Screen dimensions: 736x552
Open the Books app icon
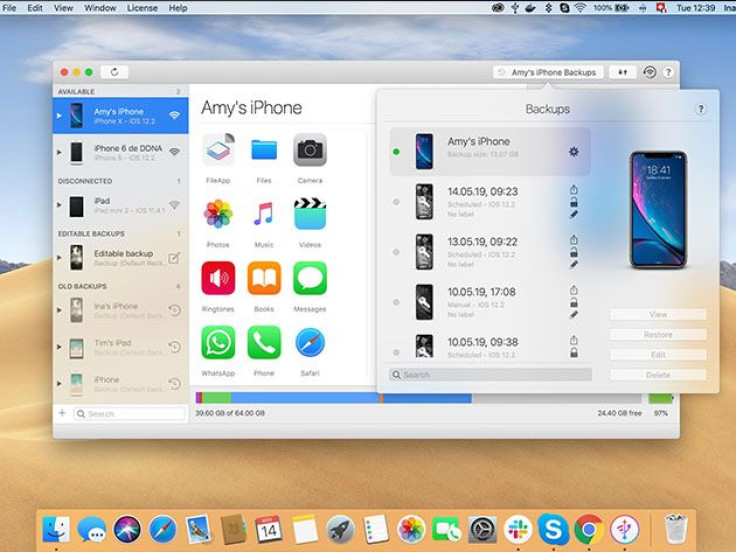click(x=264, y=278)
